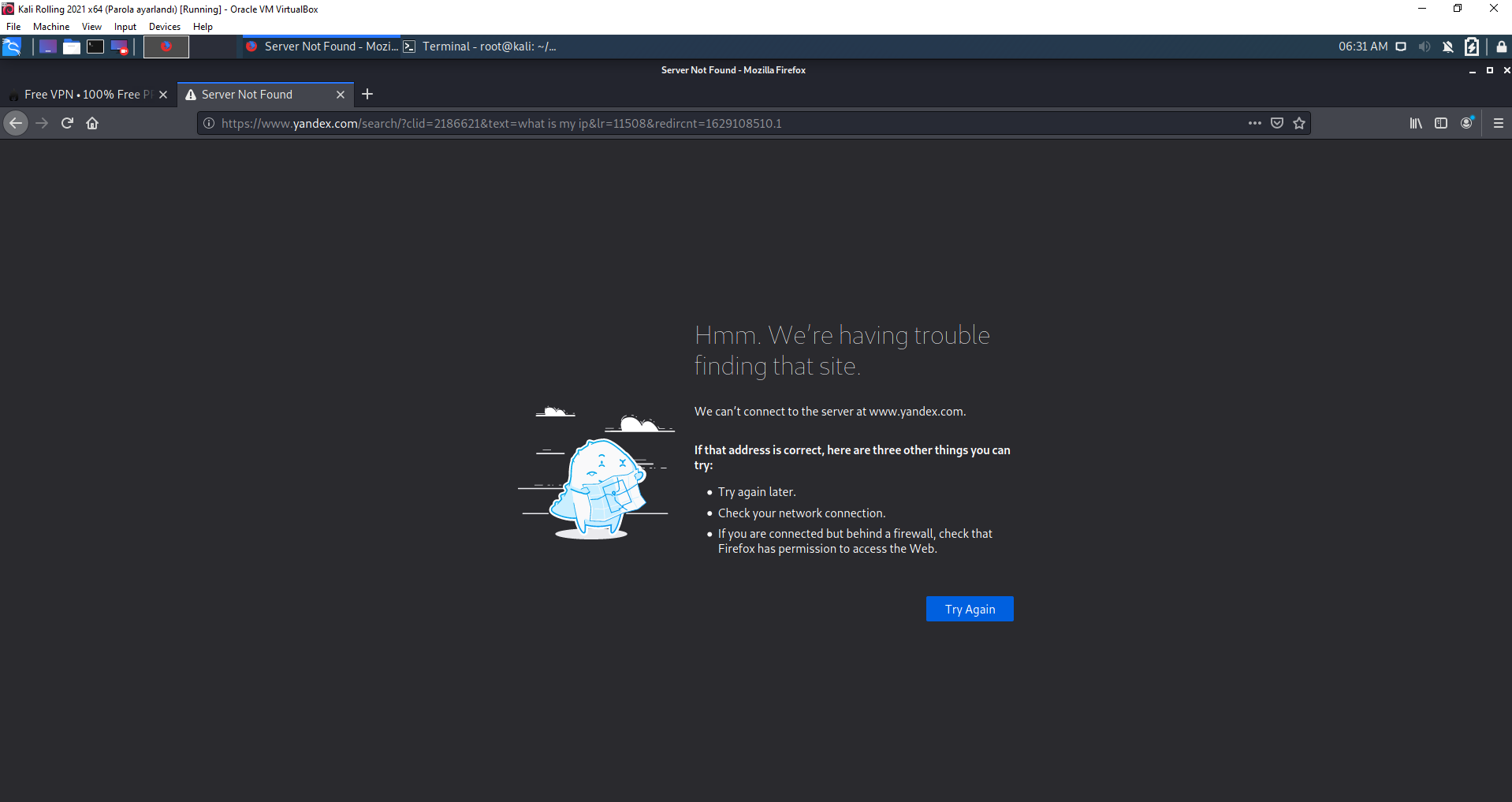Screen dimensions: 1512x802
Task: Open page actions three-dot menu
Action: click(x=1255, y=123)
